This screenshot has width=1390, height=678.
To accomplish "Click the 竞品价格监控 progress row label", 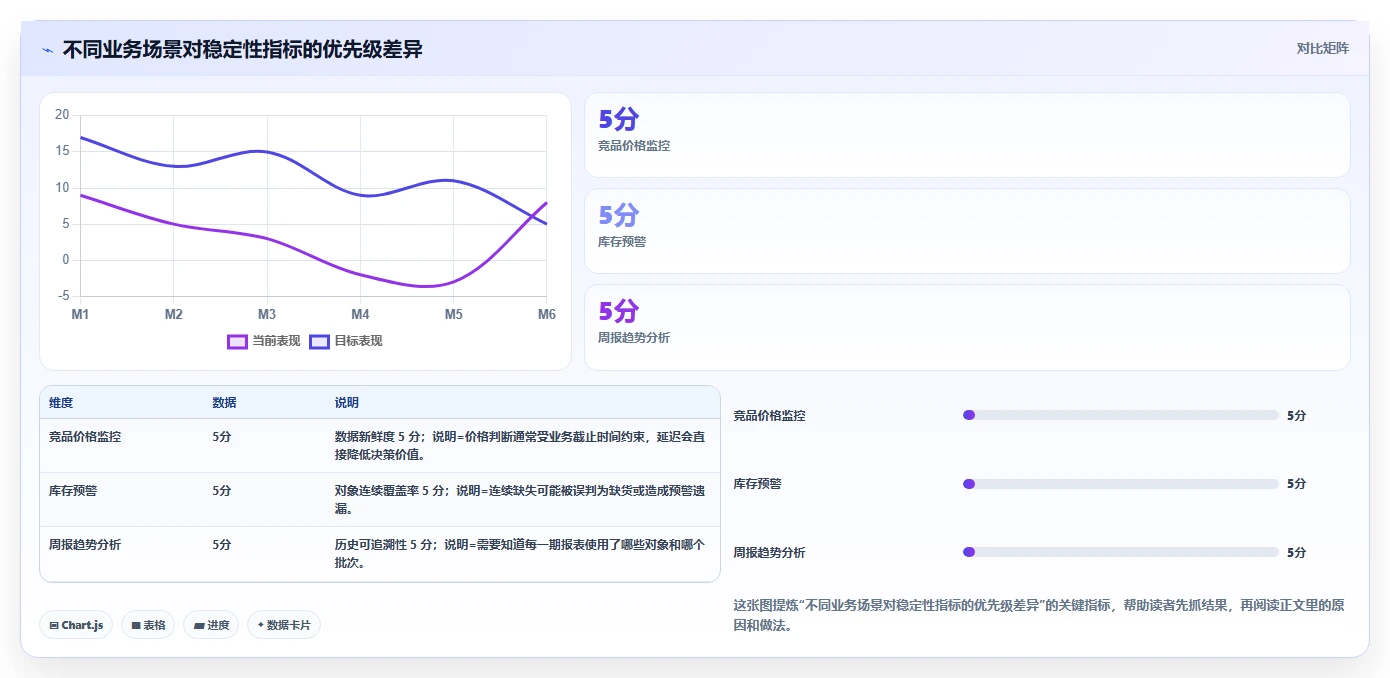I will 769,416.
